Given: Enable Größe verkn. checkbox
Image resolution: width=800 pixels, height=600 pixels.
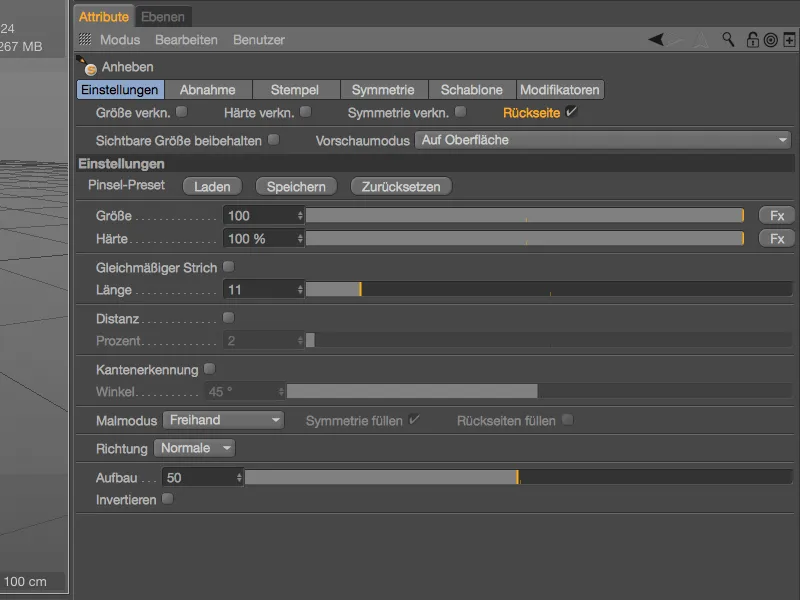Looking at the screenshot, I should pos(182,112).
